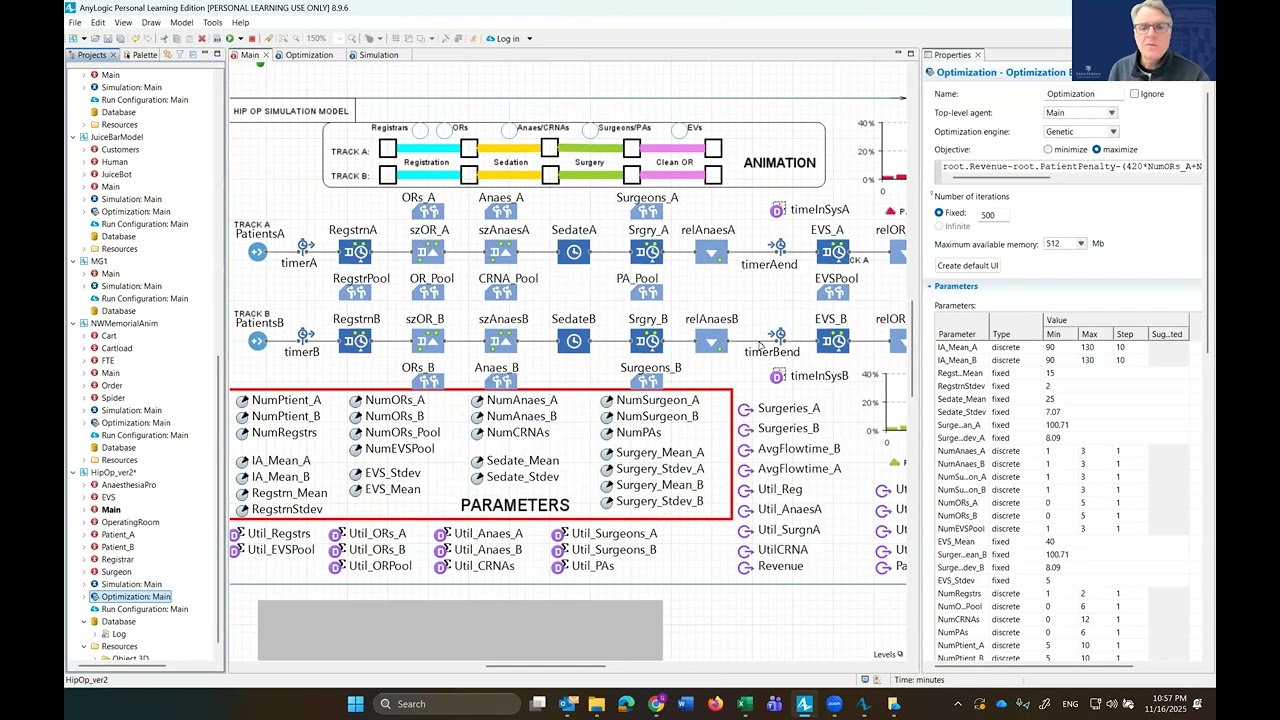Select the CRNA_Pool resource pool icon
Screen dimensions: 1280x720
click(500, 293)
